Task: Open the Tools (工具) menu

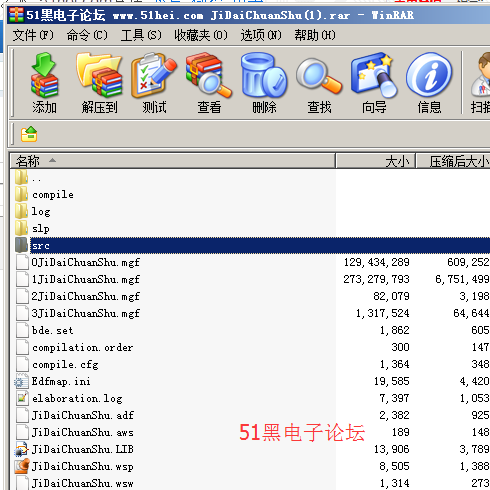Action: [141, 35]
